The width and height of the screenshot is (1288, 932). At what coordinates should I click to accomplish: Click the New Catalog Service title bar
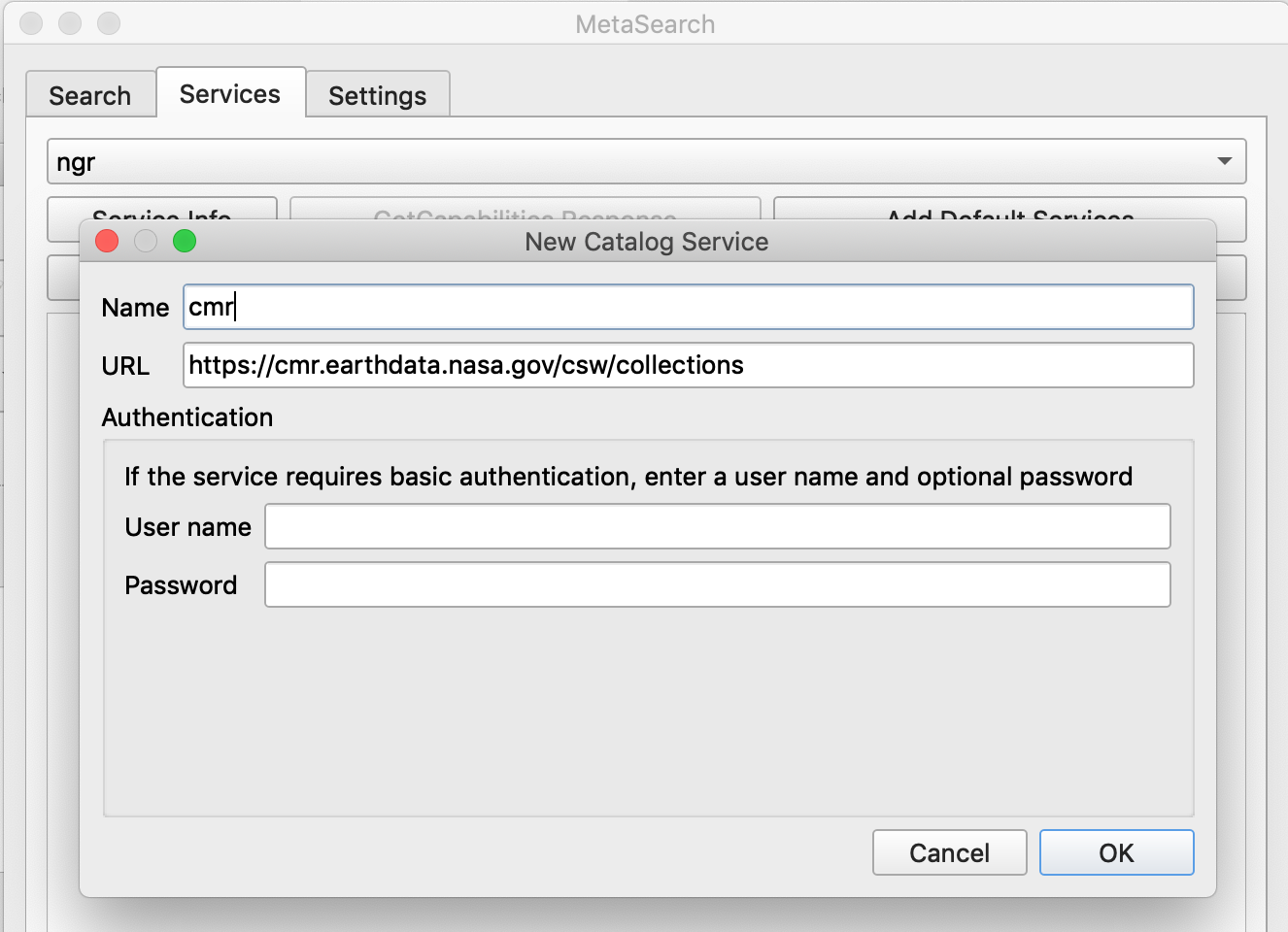[x=645, y=242]
